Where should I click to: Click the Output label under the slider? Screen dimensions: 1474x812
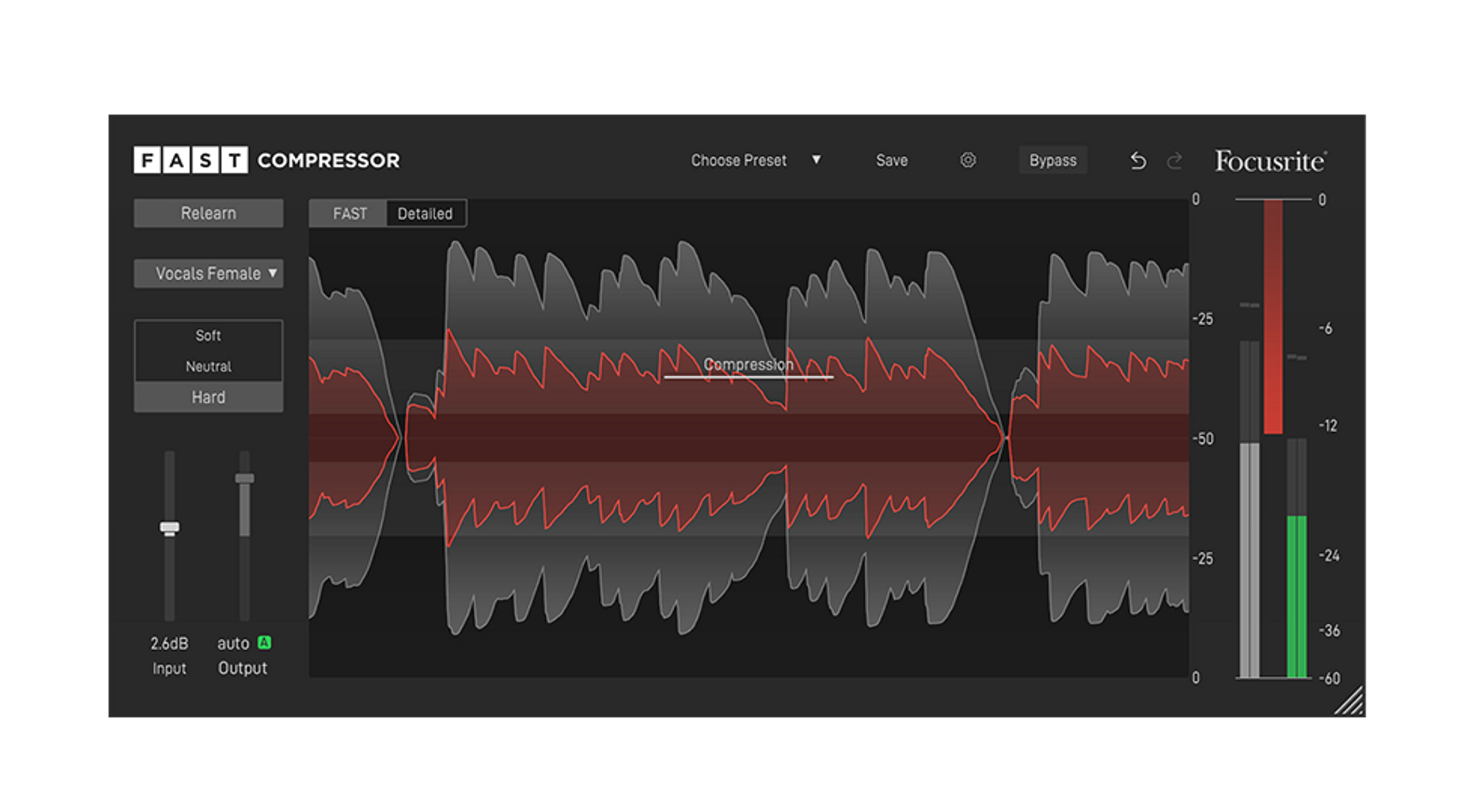tap(242, 668)
